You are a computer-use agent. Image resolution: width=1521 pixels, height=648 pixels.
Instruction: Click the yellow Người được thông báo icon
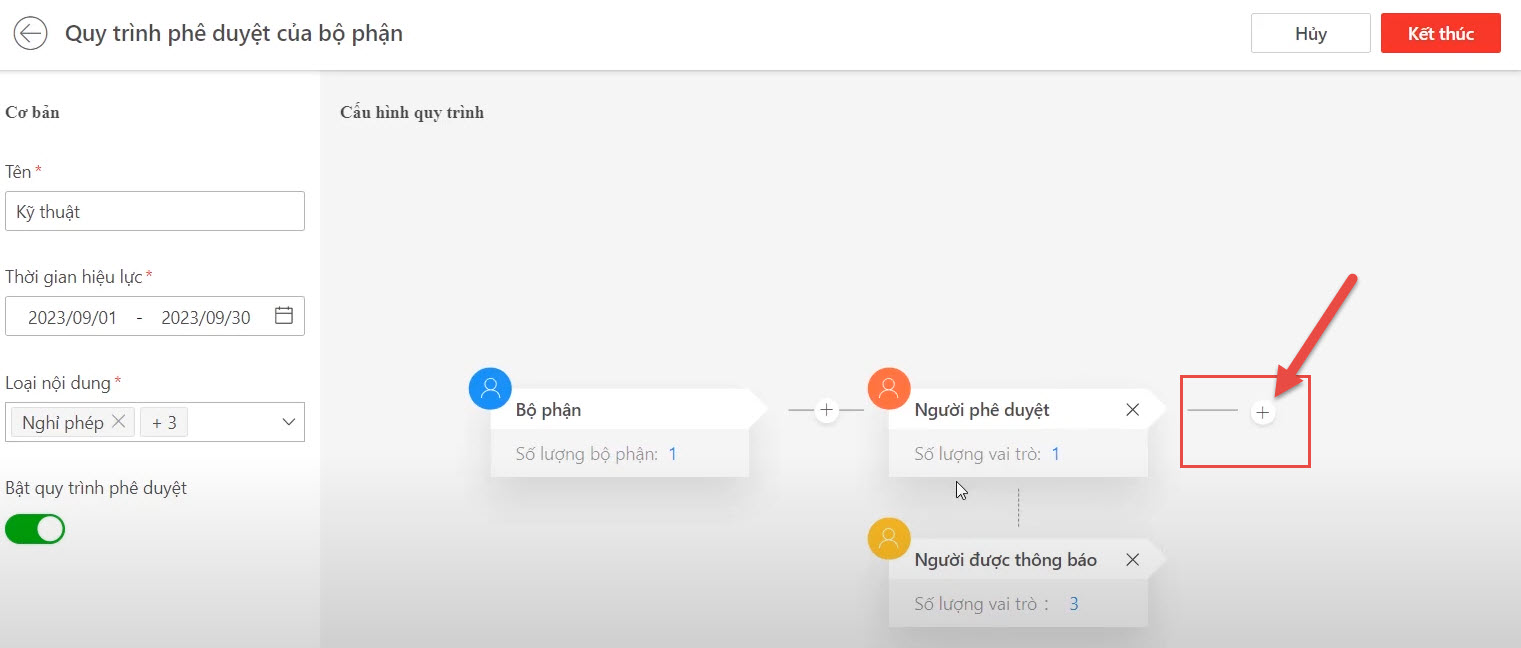coord(889,539)
